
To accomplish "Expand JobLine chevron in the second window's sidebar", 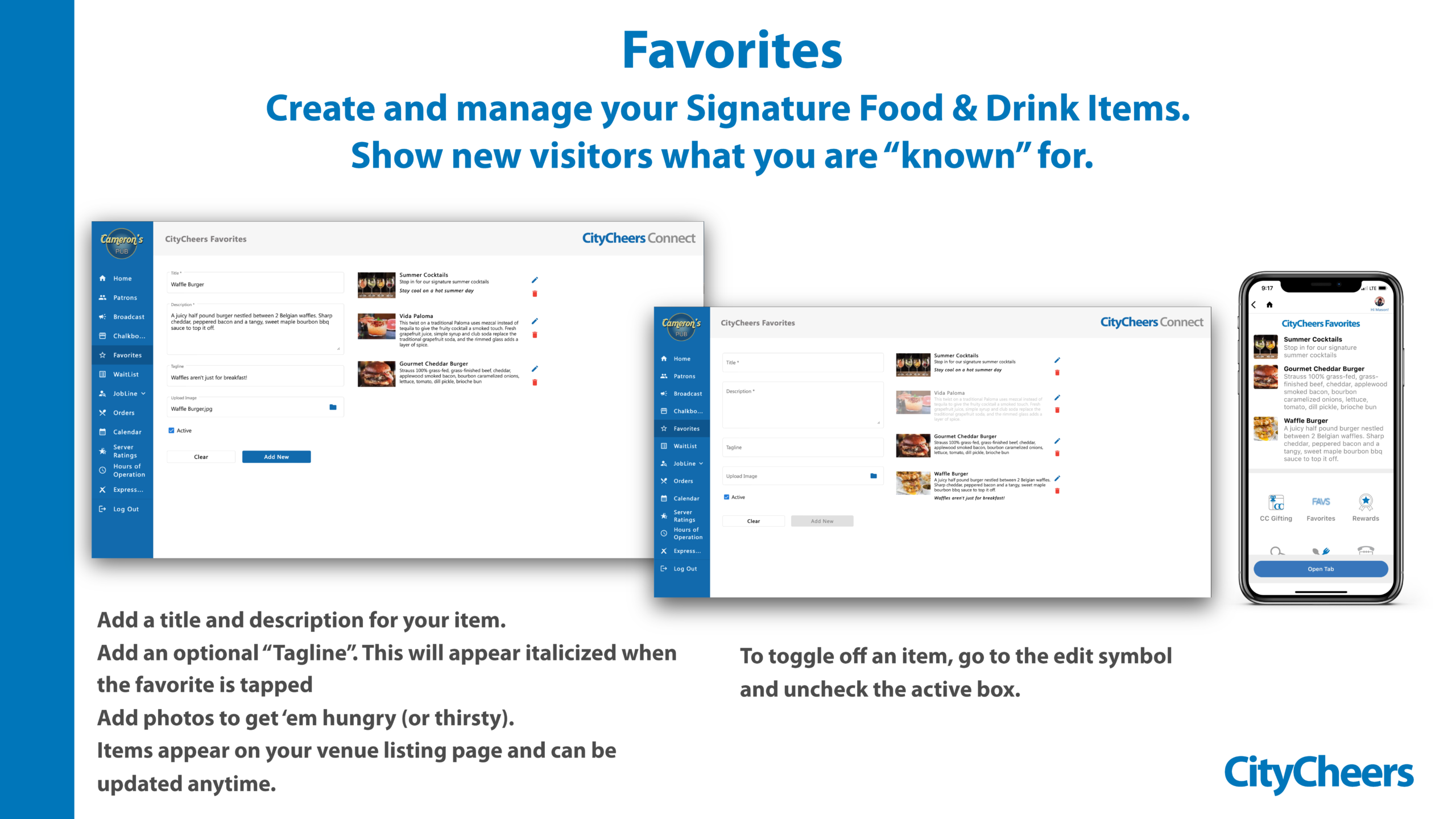I will 701,464.
